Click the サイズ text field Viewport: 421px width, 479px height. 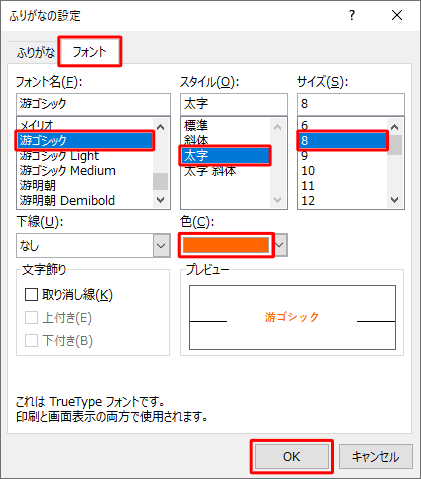pos(351,104)
